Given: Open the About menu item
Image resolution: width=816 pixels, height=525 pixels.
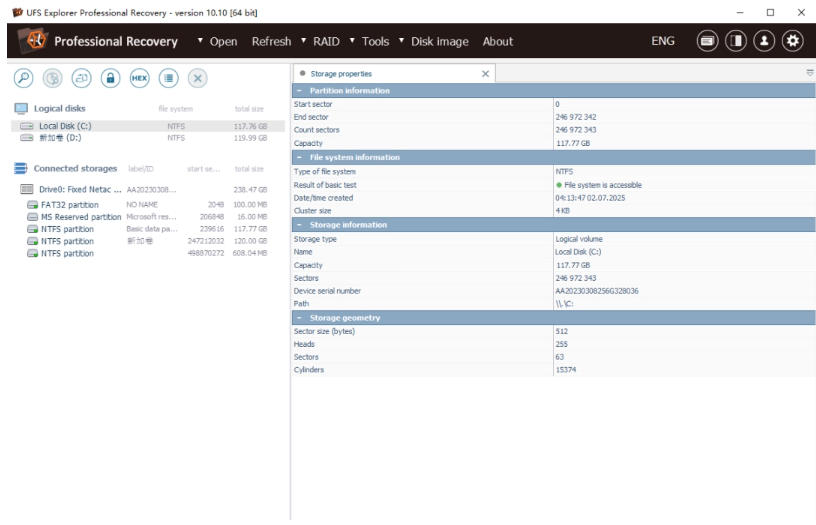Looking at the screenshot, I should (497, 41).
